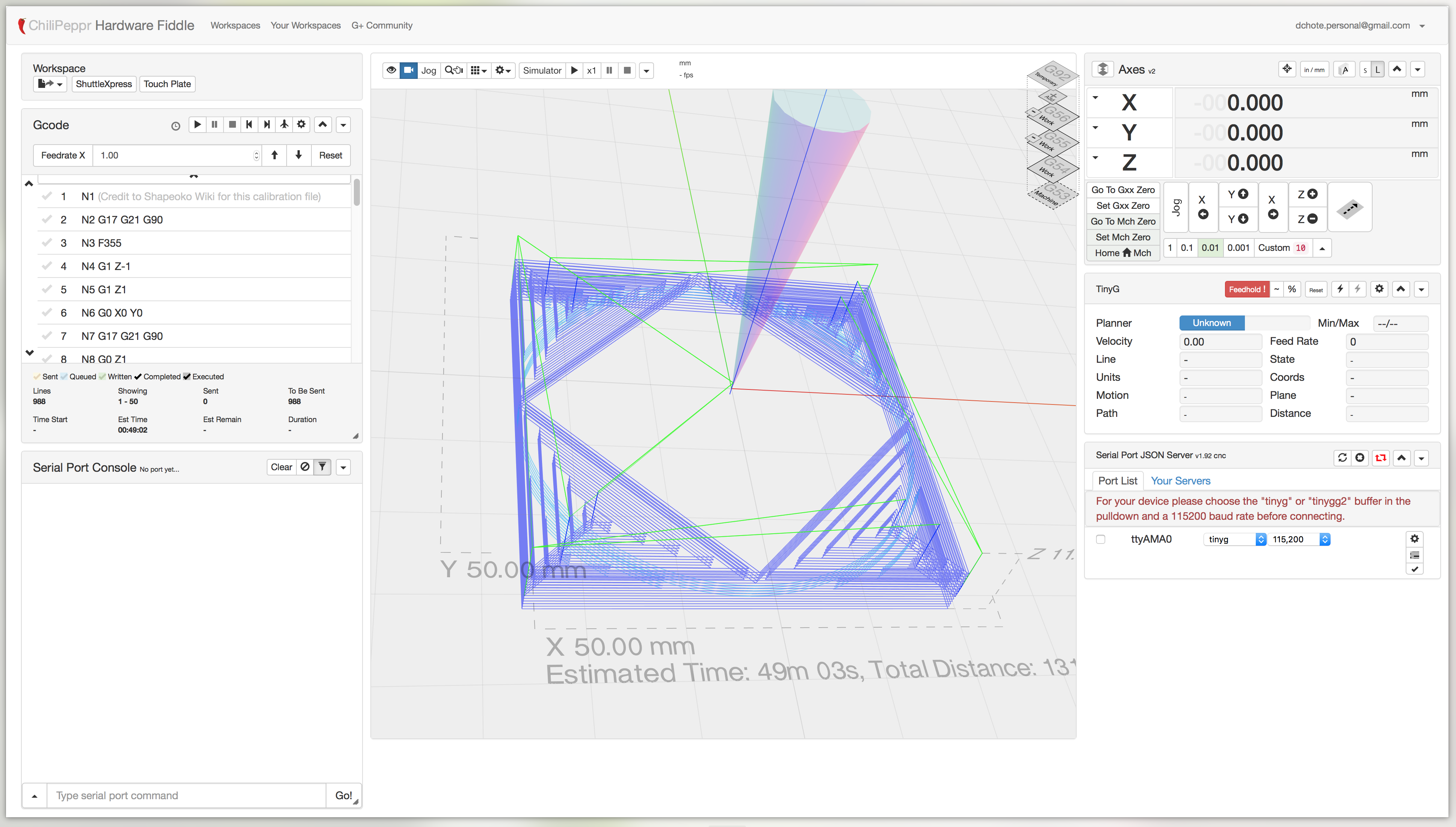Open the Workspaces menu
The width and height of the screenshot is (1456, 827).
(x=235, y=26)
